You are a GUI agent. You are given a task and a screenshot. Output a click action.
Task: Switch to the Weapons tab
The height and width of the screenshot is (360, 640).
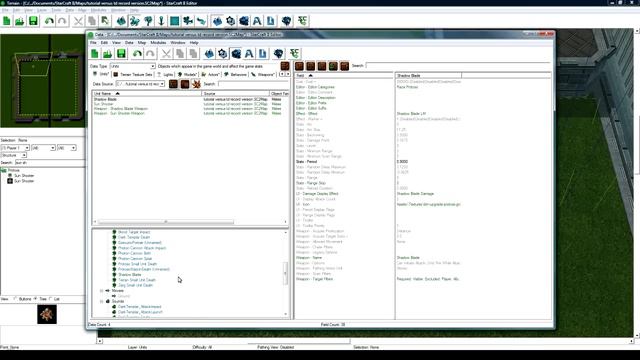263,74
